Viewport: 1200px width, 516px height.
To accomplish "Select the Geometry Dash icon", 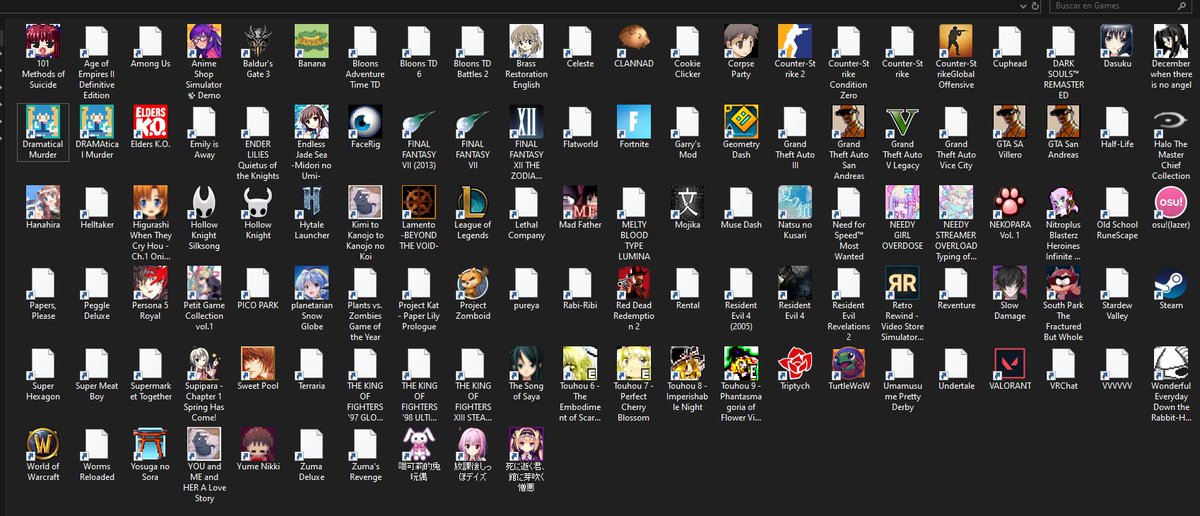I will point(741,121).
